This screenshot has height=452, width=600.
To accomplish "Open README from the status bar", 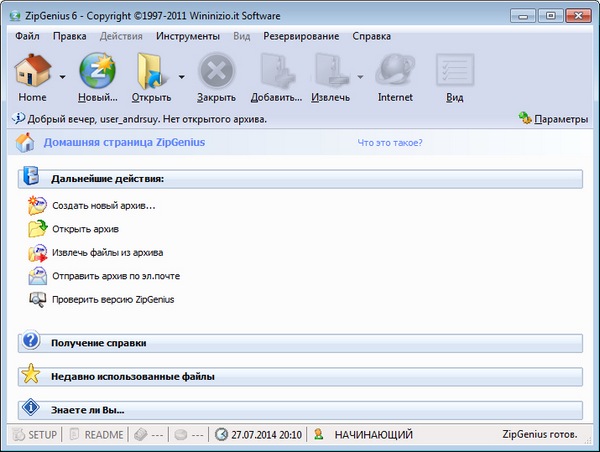I will 96,435.
